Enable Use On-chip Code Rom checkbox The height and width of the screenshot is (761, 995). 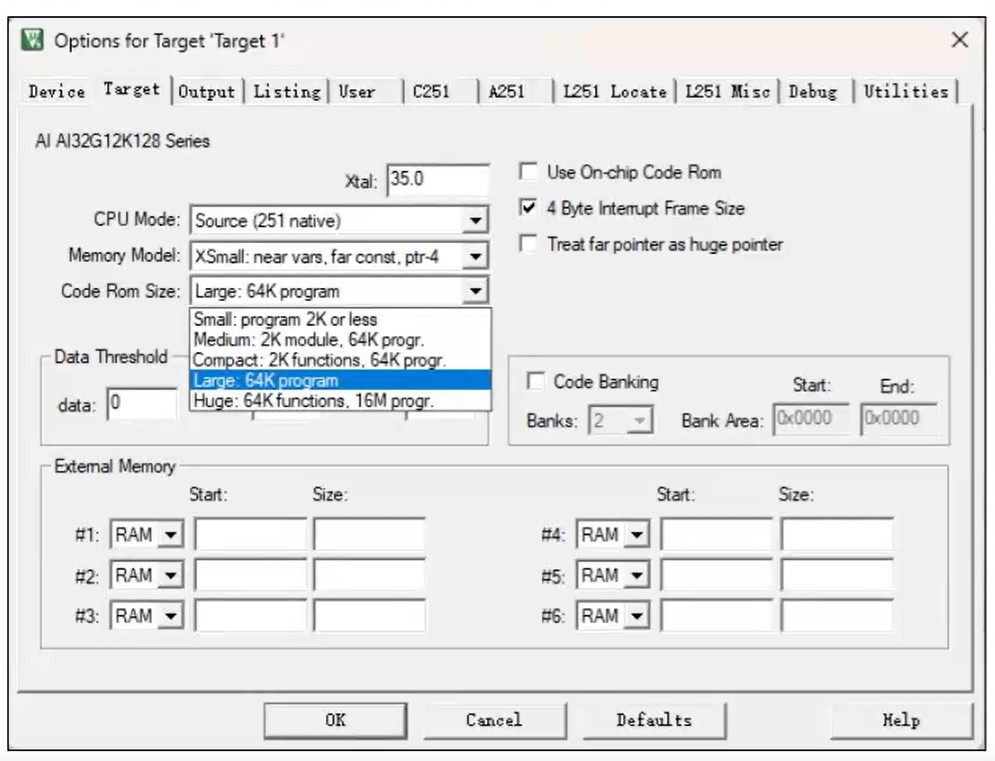click(x=528, y=172)
